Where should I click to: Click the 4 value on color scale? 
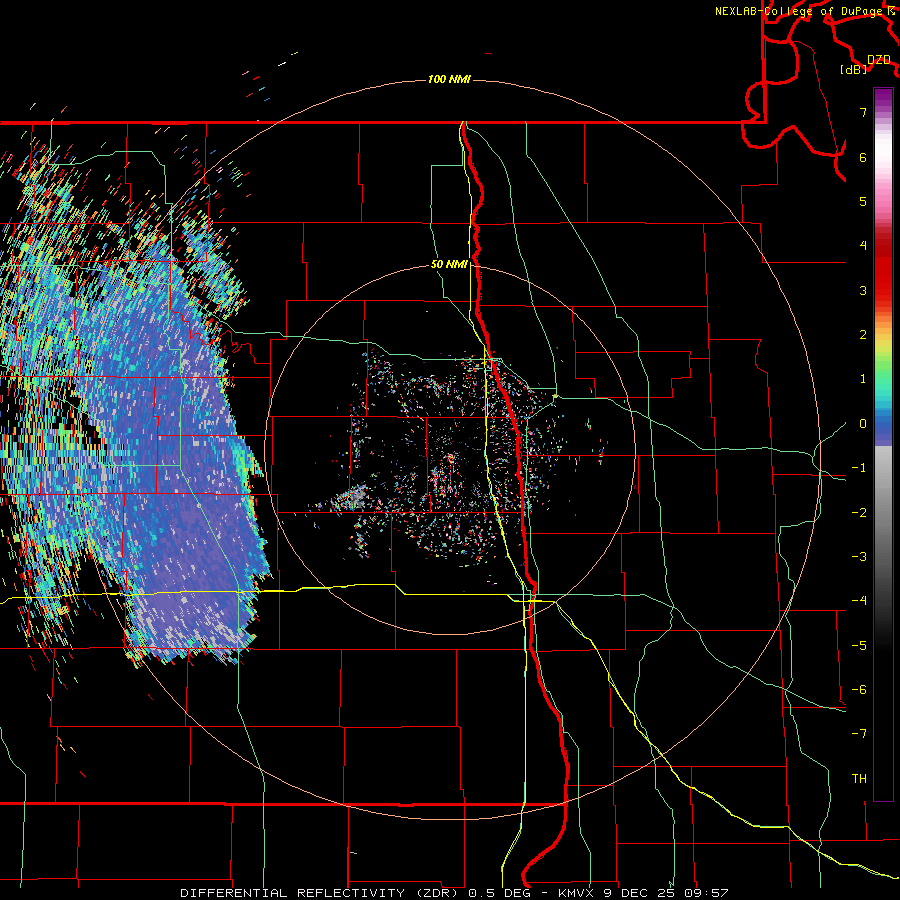coord(863,246)
